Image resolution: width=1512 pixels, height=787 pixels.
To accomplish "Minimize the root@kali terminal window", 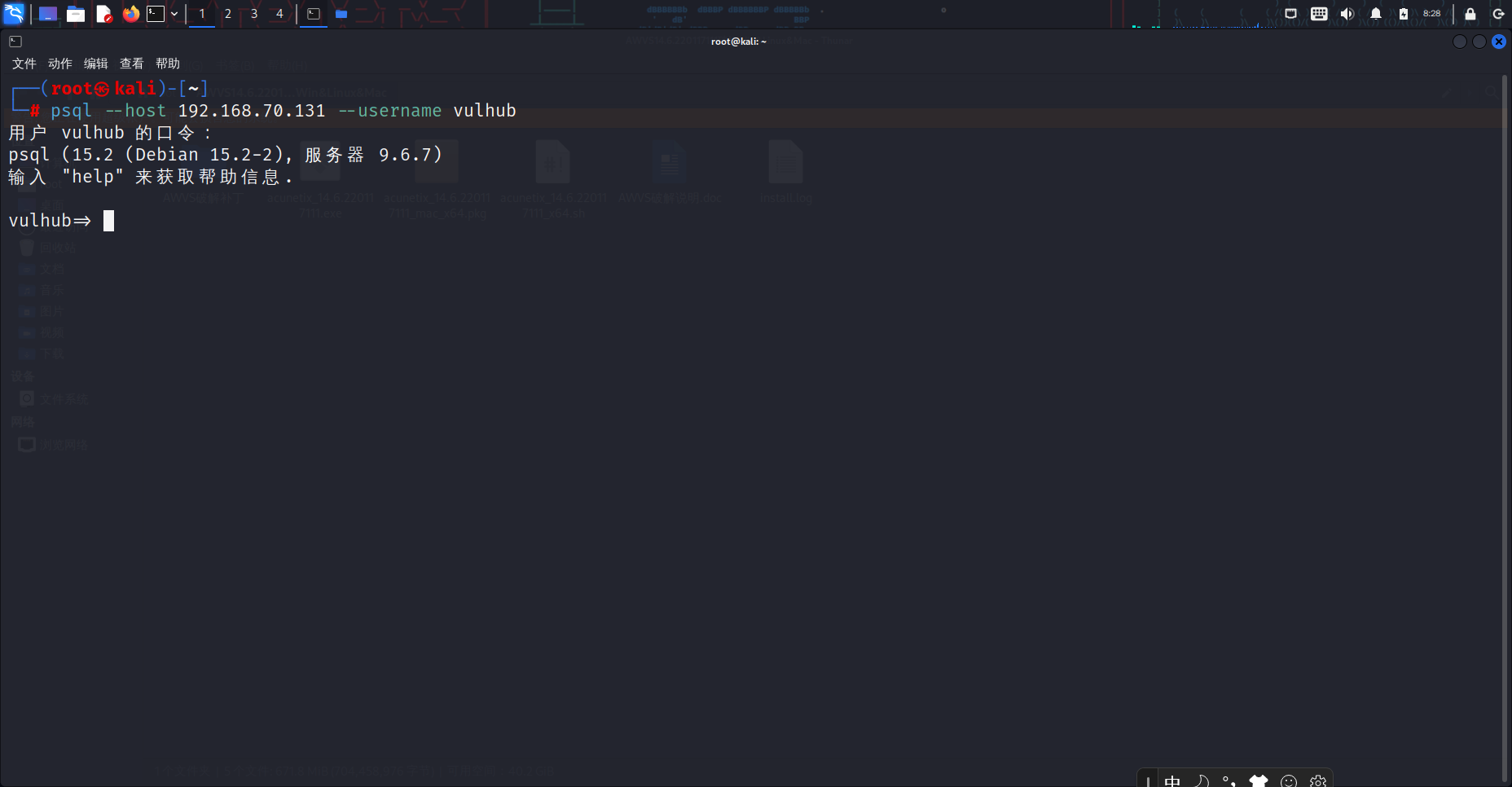I will (x=1460, y=42).
